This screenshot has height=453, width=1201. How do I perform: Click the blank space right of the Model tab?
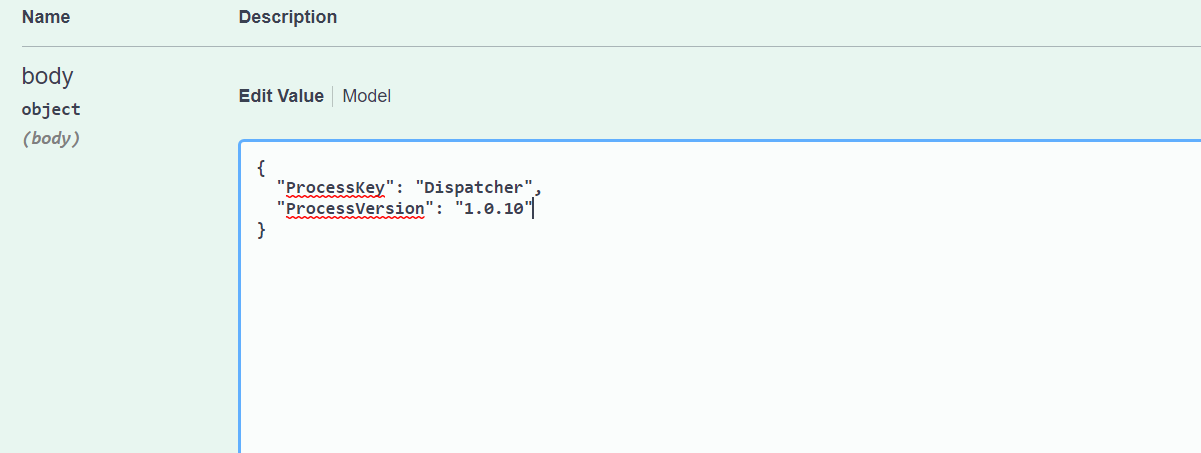pos(700,96)
